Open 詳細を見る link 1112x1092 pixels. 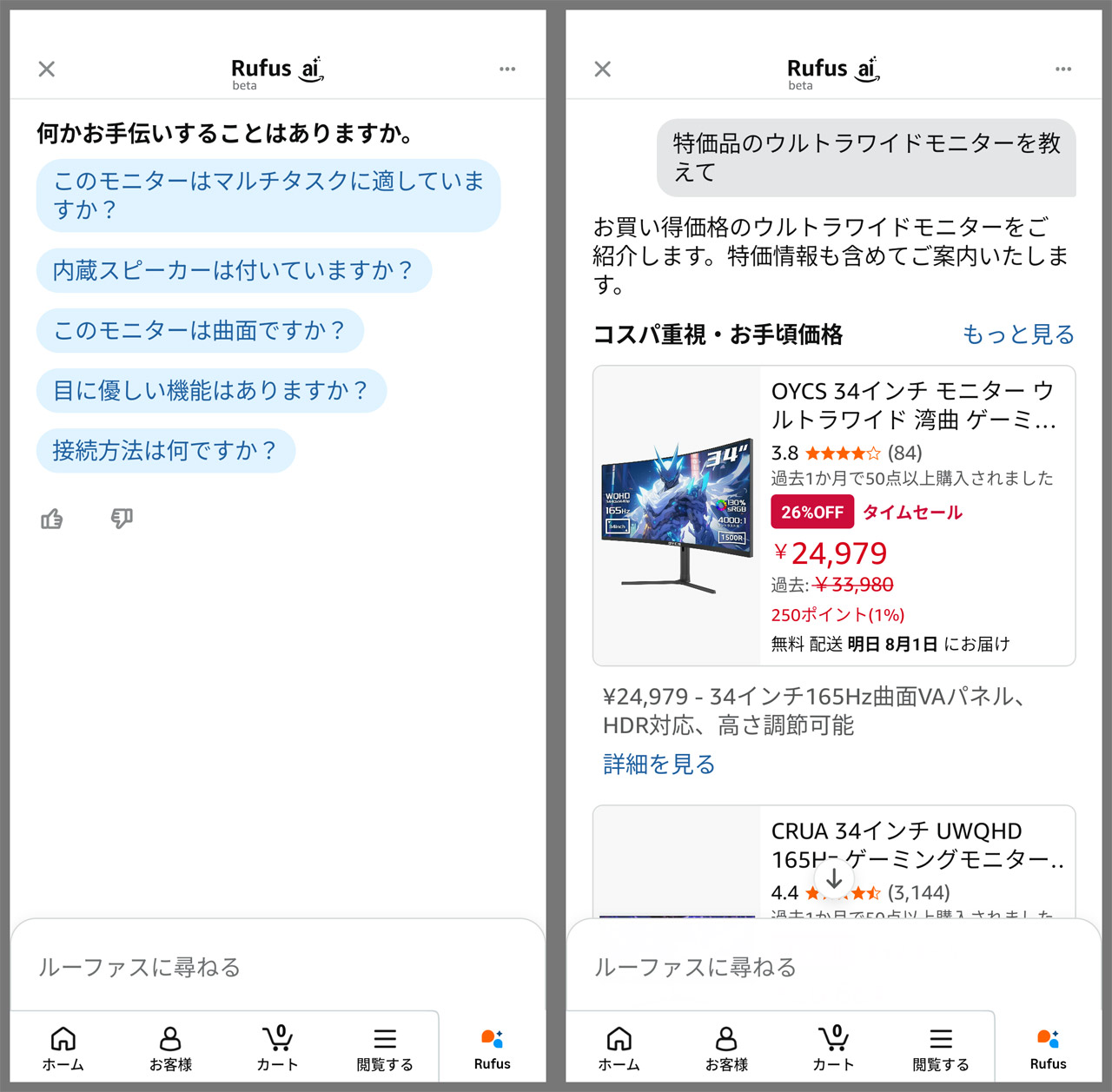[x=659, y=764]
